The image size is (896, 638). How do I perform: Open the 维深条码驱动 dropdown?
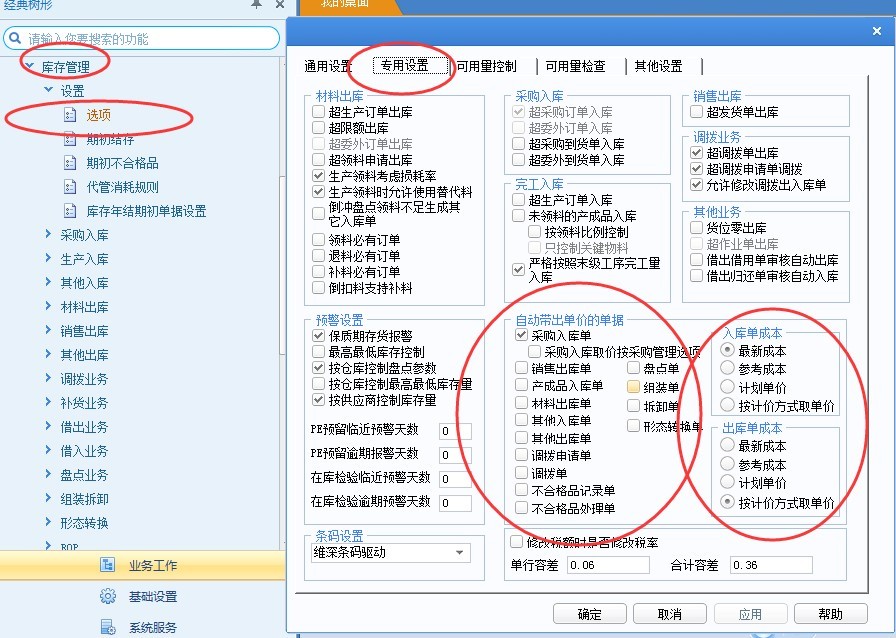[x=459, y=553]
